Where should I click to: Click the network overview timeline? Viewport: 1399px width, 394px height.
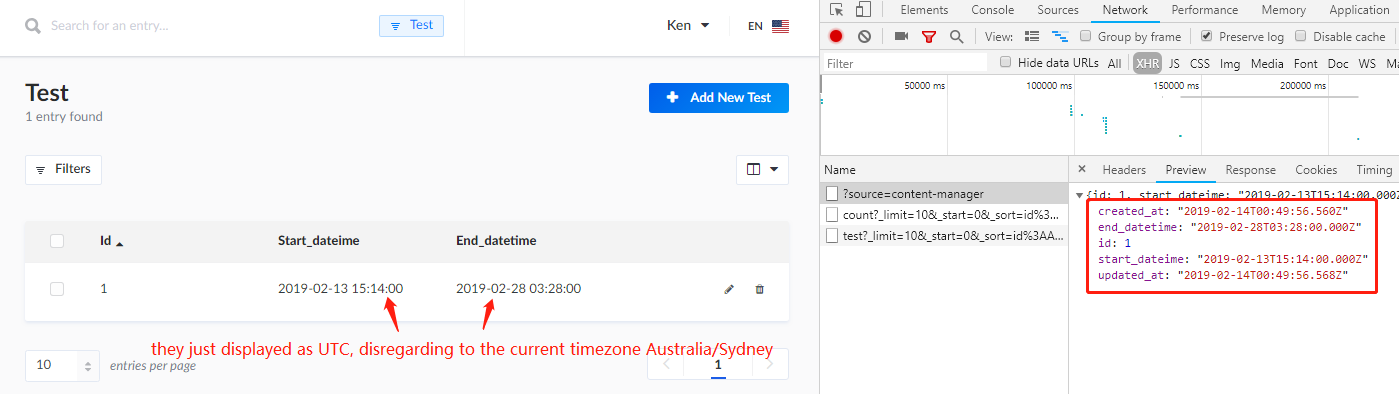(x=1110, y=115)
